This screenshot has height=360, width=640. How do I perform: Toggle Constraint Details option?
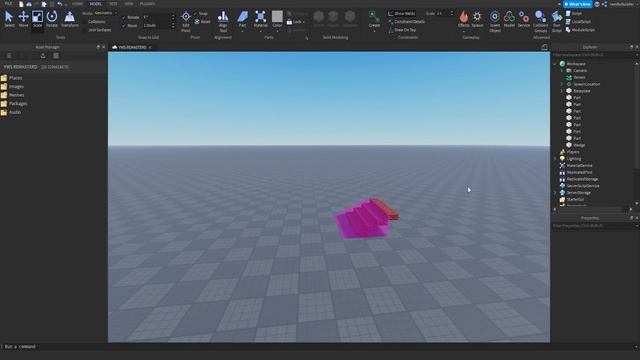point(406,22)
